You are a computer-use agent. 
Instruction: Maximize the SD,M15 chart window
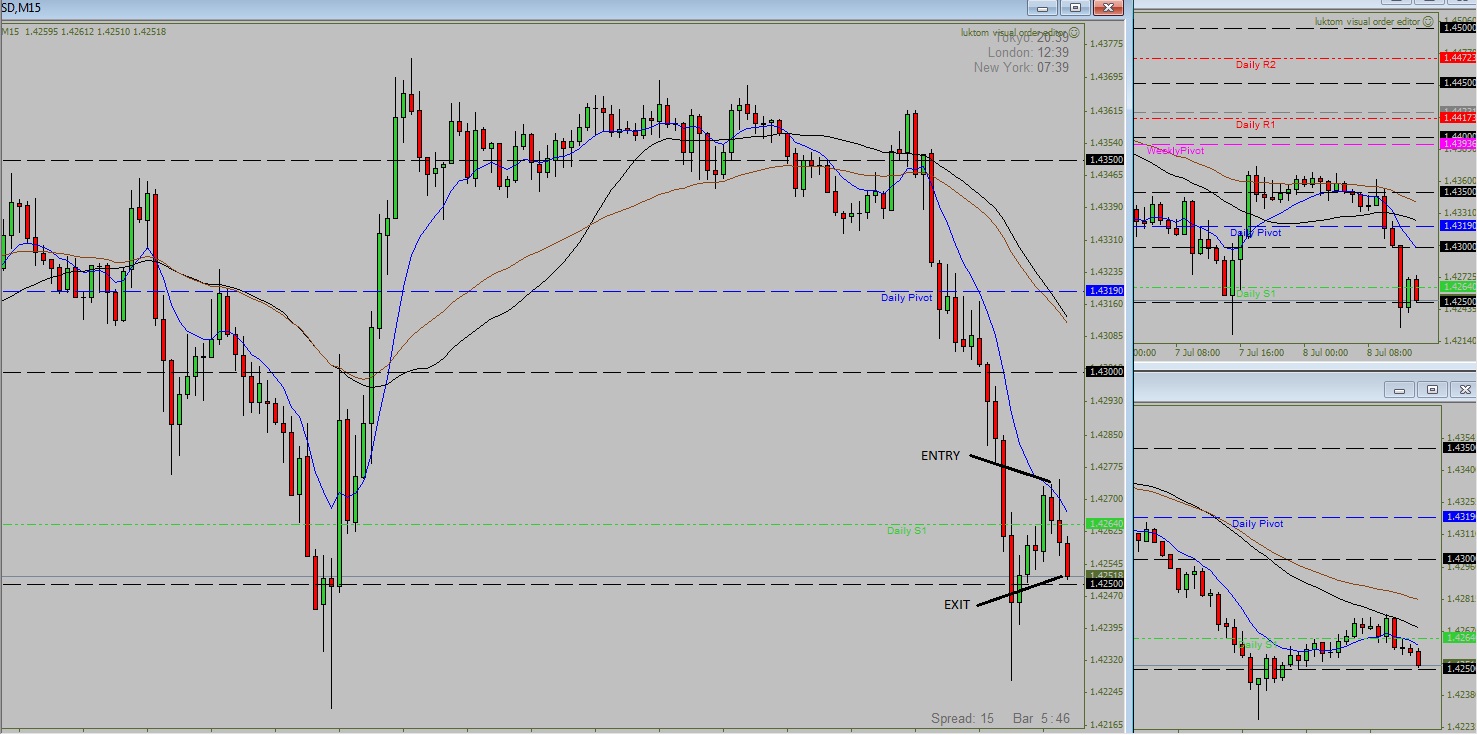[1075, 7]
